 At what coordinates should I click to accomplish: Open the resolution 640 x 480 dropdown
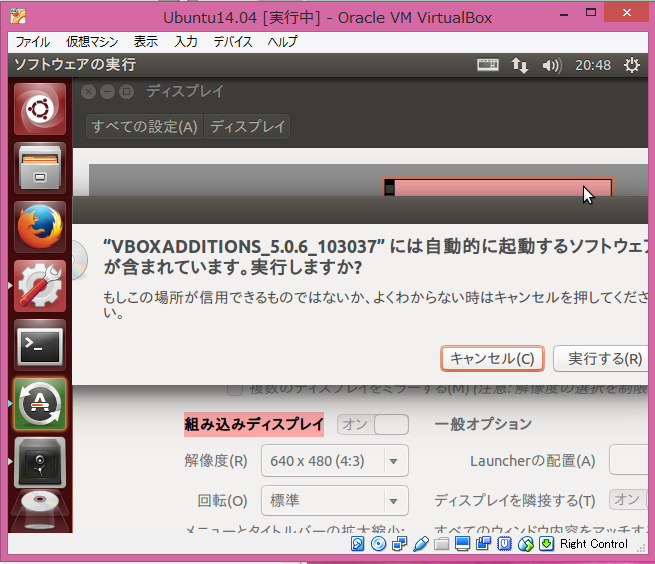335,461
